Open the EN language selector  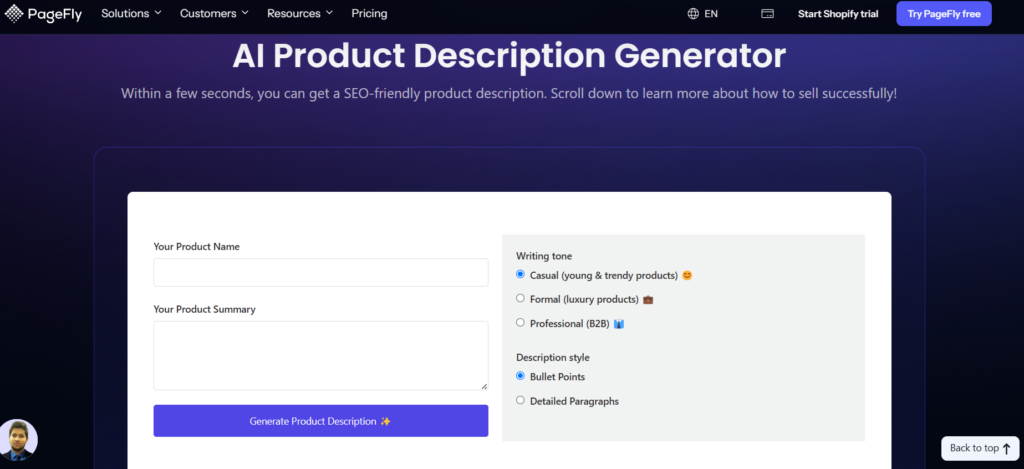(x=703, y=14)
